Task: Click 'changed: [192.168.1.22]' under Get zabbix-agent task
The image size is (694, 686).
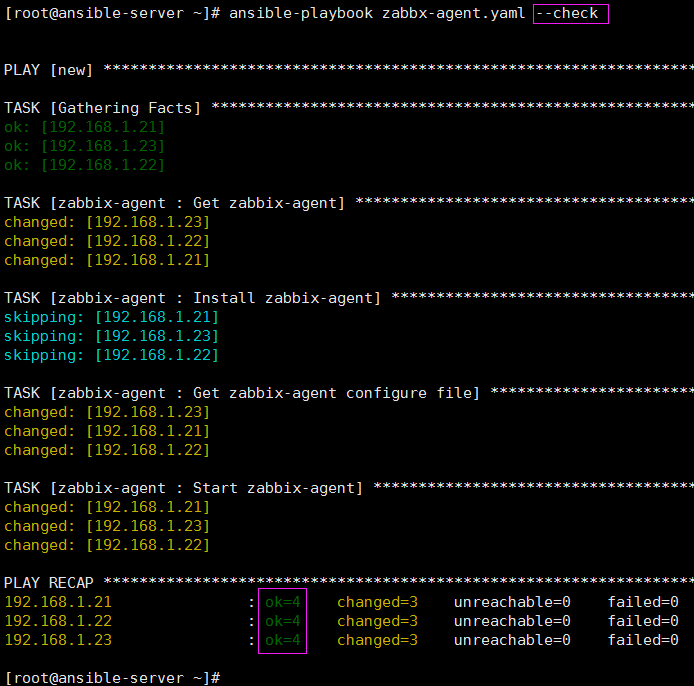Action: [107, 241]
